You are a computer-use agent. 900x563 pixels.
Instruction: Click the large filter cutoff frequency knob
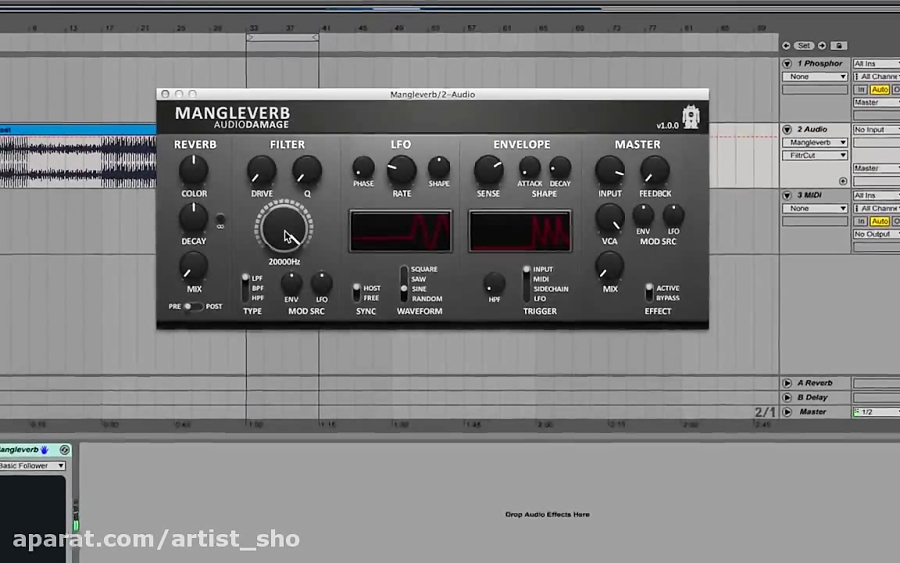(x=284, y=228)
